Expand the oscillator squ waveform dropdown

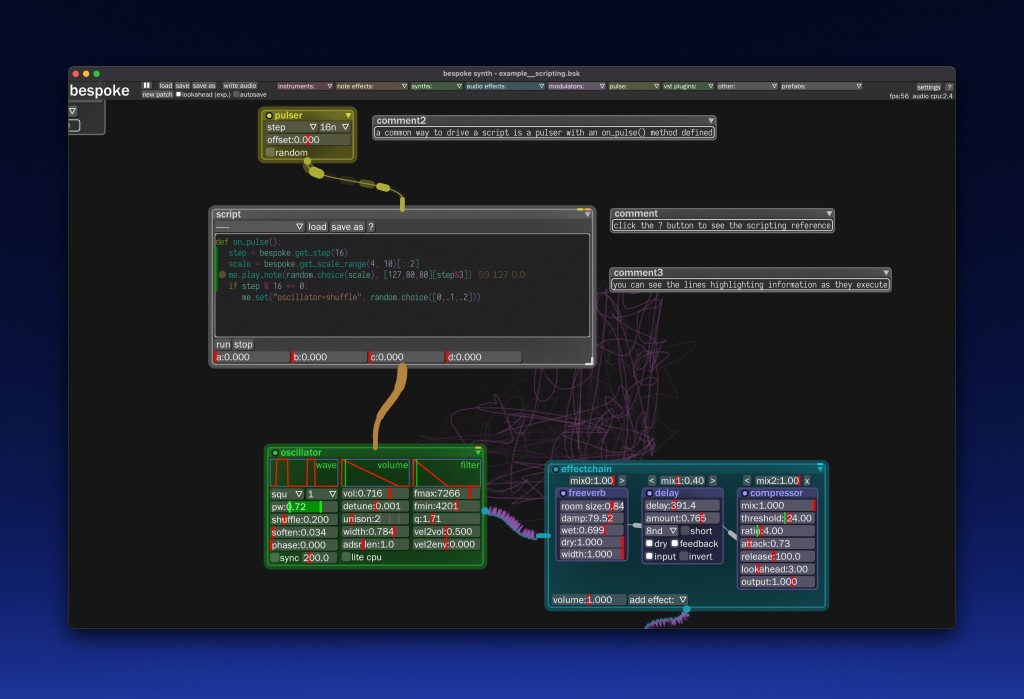coord(287,494)
